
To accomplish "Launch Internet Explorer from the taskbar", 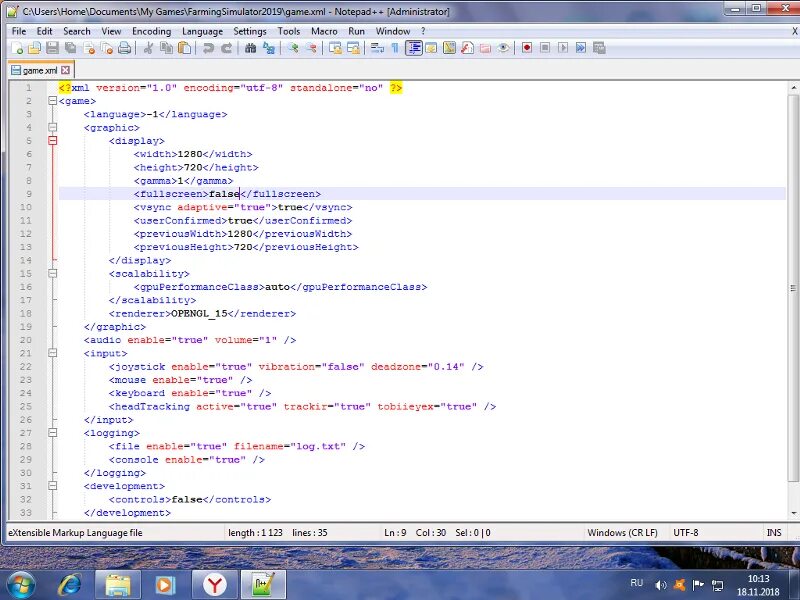I will coord(69,585).
